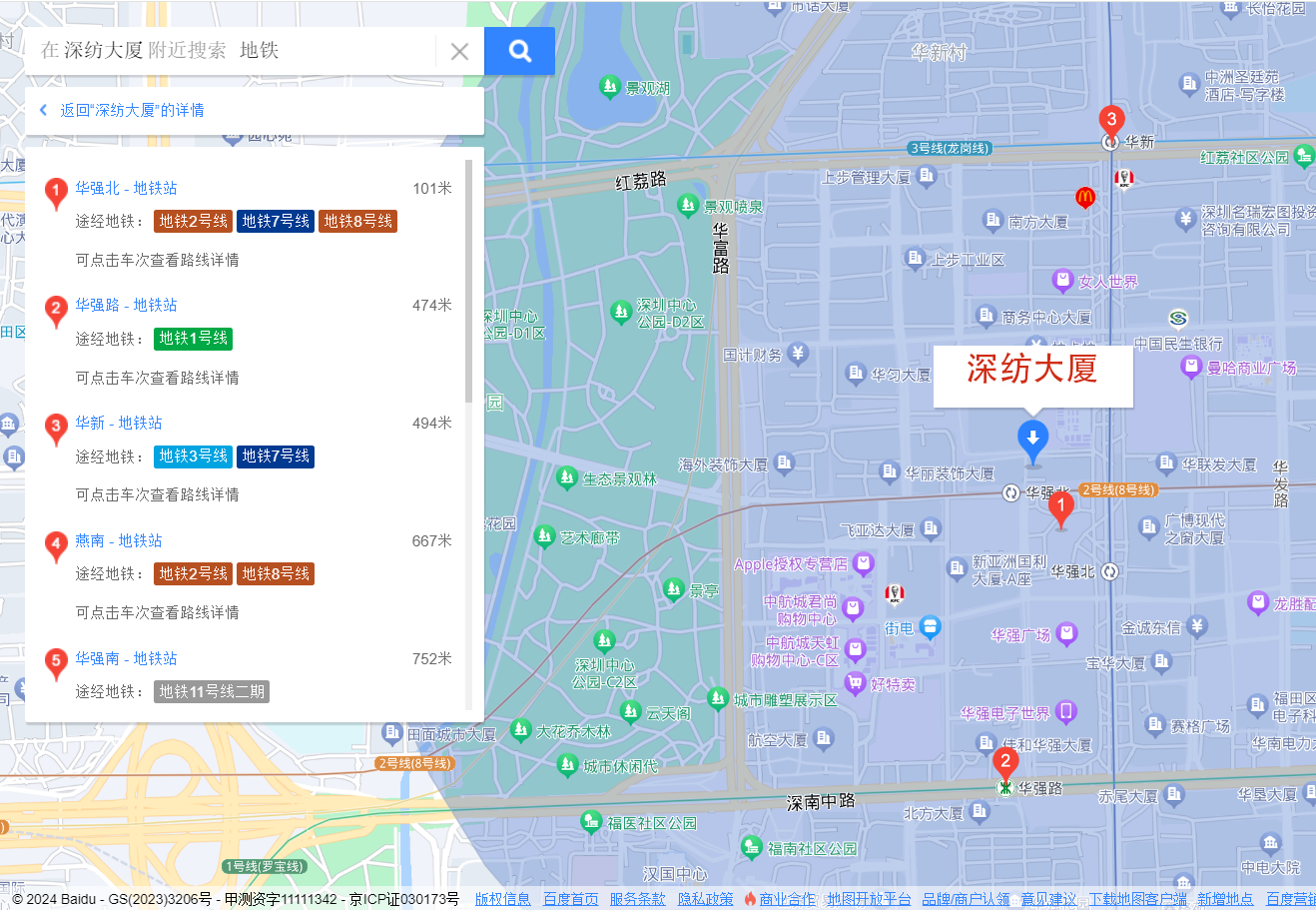Open the 意见建议 footer link
Viewport: 1316px width, 910px height.
(1048, 899)
